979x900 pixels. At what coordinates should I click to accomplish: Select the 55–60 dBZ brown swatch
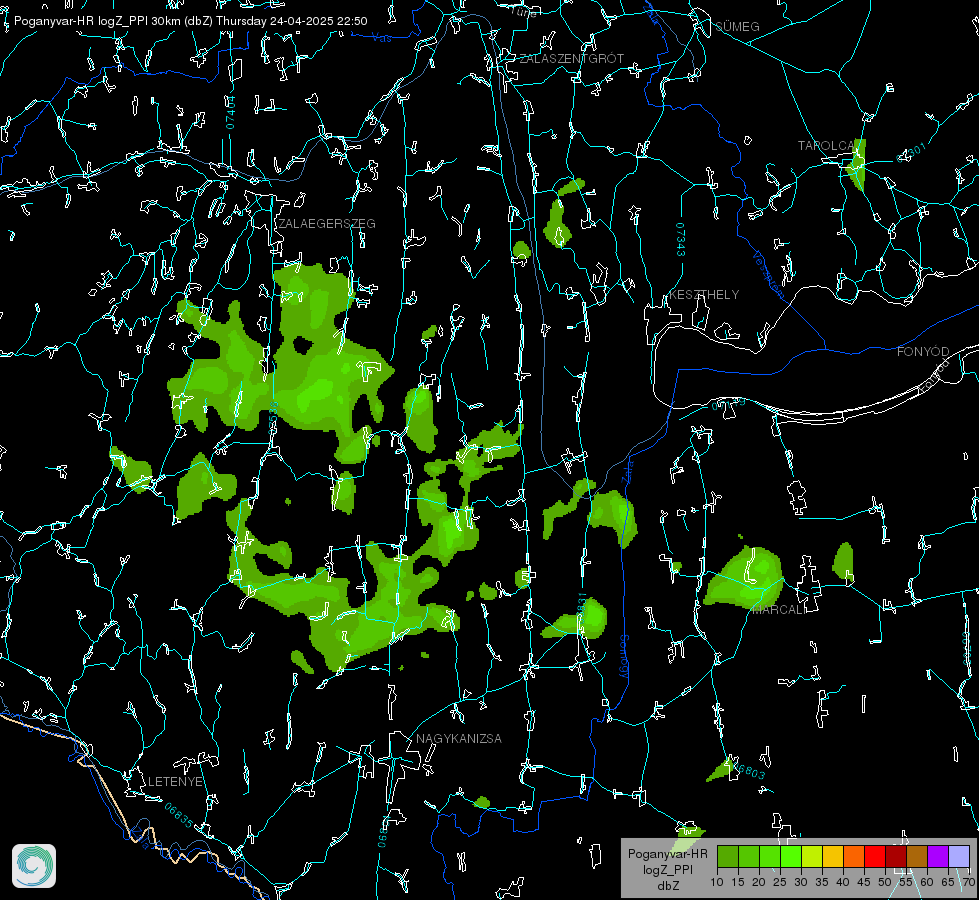point(917,856)
